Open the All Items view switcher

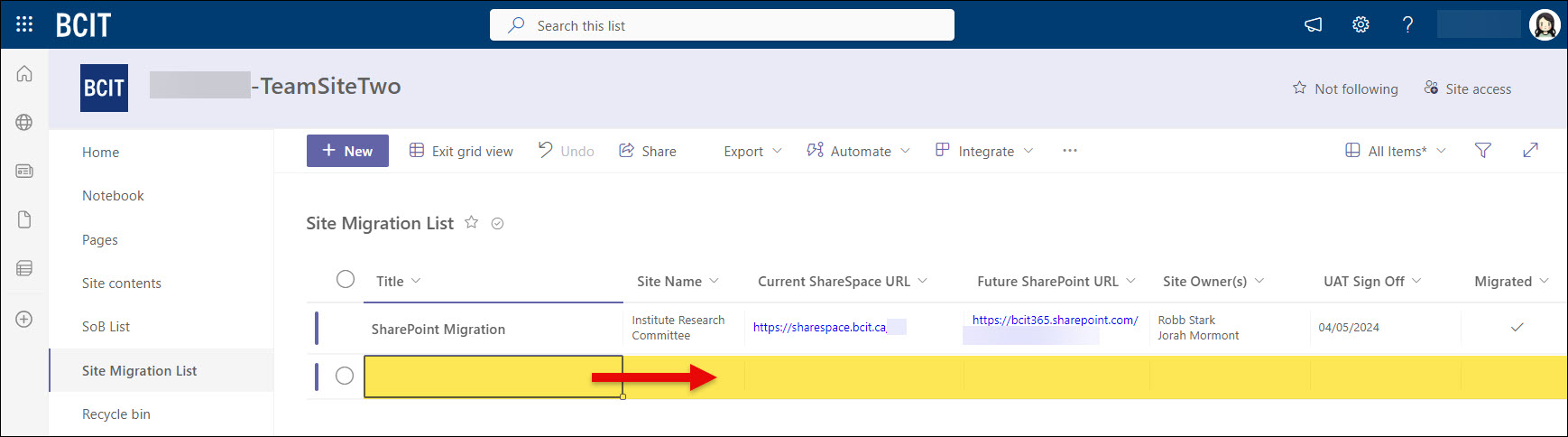click(x=1396, y=151)
